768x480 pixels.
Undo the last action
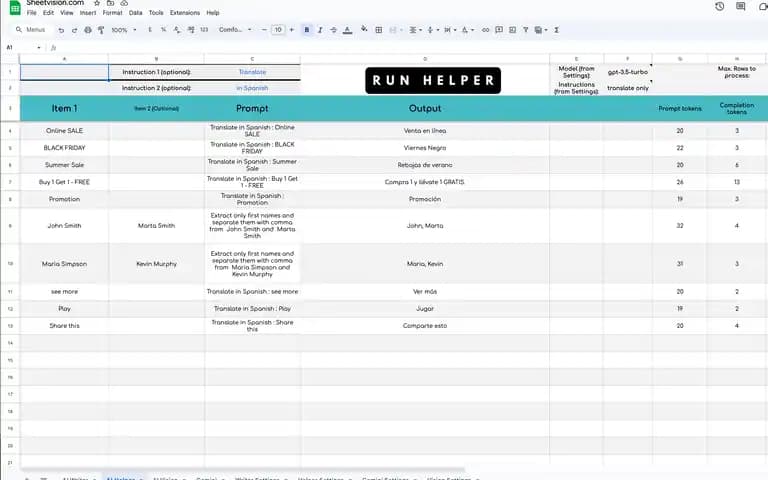pos(61,30)
